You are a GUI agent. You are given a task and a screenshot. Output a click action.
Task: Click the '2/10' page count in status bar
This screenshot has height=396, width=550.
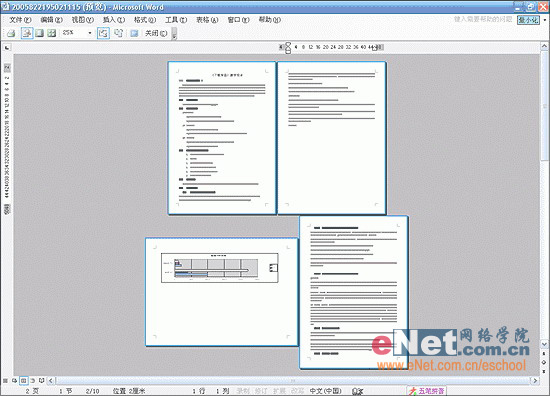point(93,391)
